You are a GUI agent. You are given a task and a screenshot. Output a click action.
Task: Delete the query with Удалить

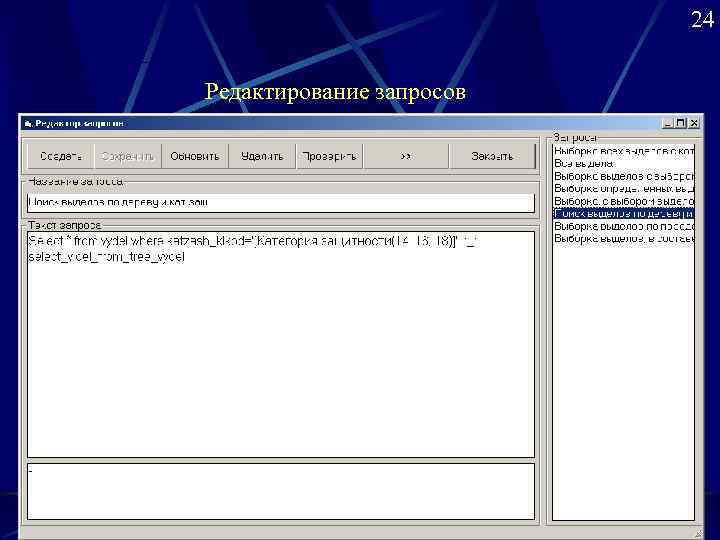262,157
